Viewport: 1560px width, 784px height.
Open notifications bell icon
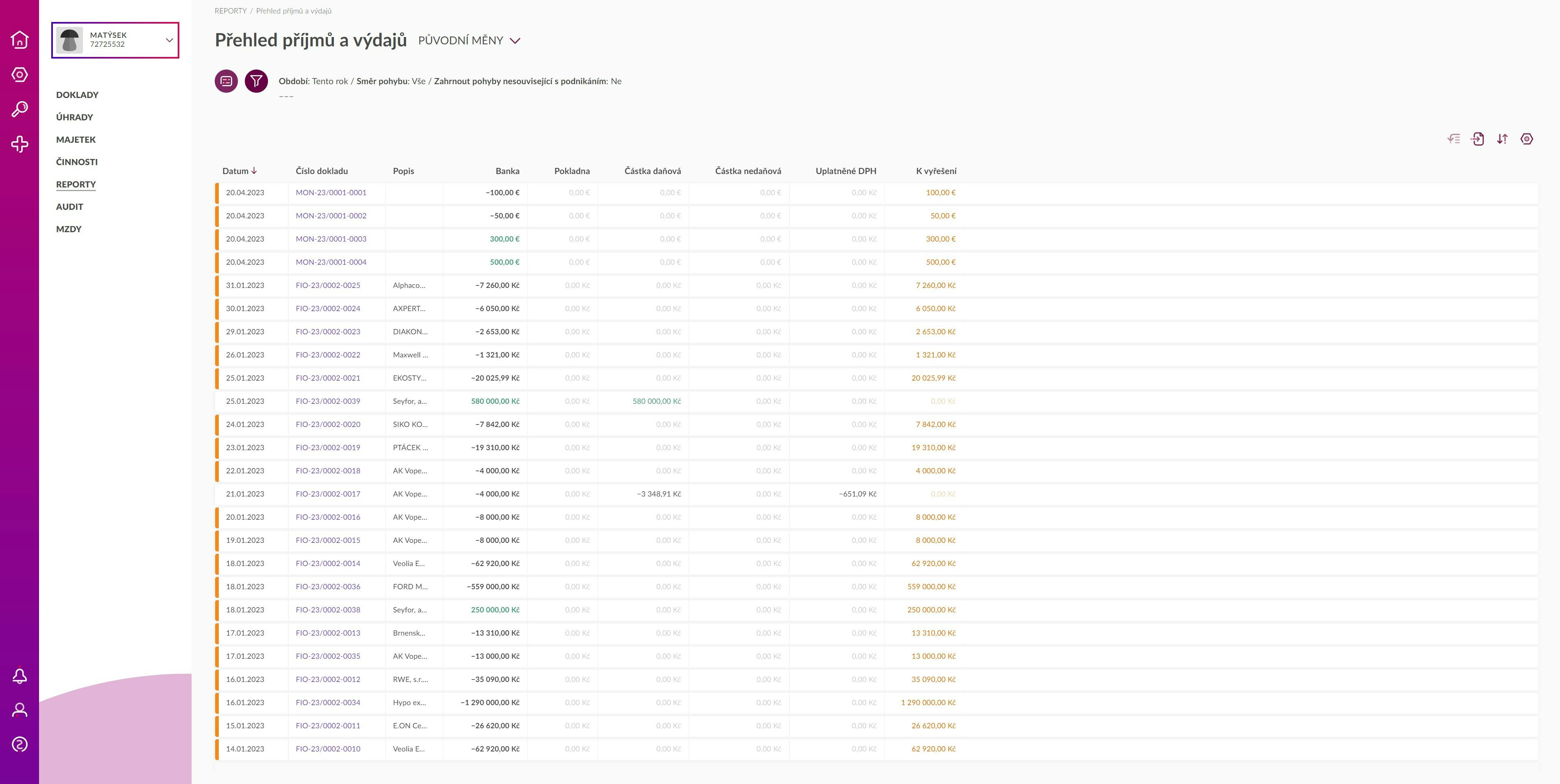click(20, 676)
